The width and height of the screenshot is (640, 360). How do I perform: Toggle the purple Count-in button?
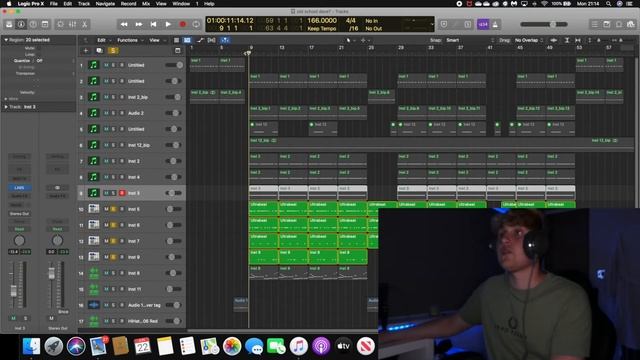pyautogui.click(x=483, y=24)
